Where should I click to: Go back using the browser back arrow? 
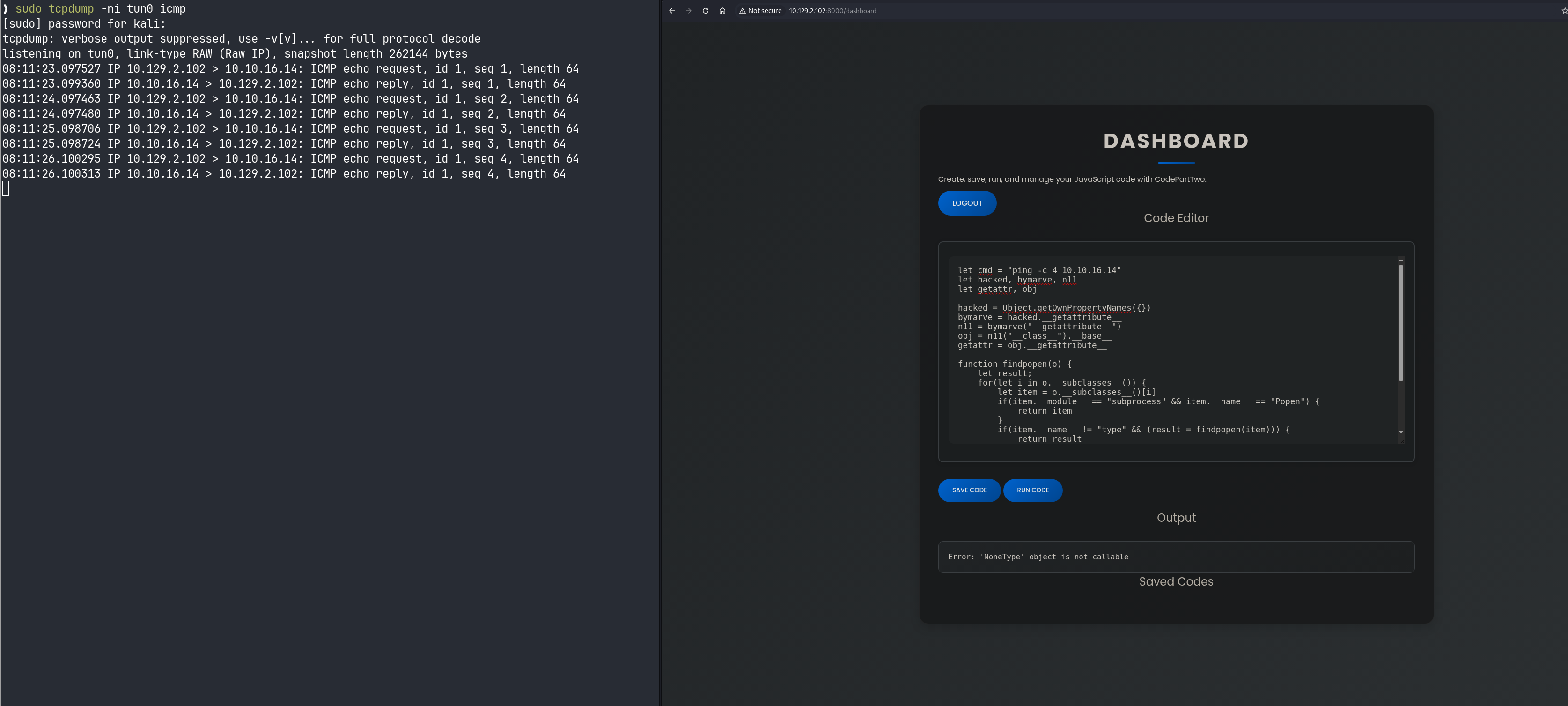(x=672, y=11)
